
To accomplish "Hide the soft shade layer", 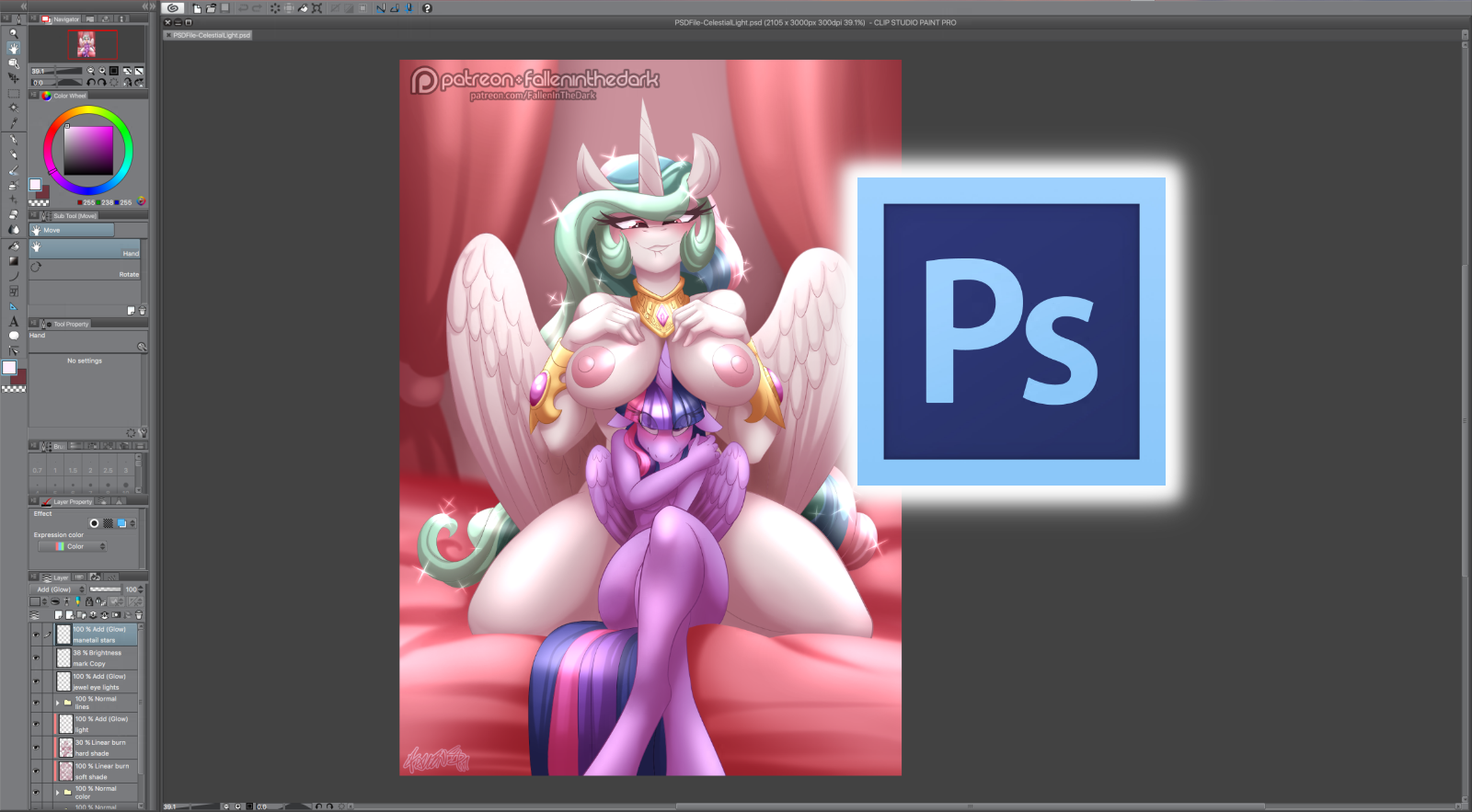I will [x=36, y=771].
